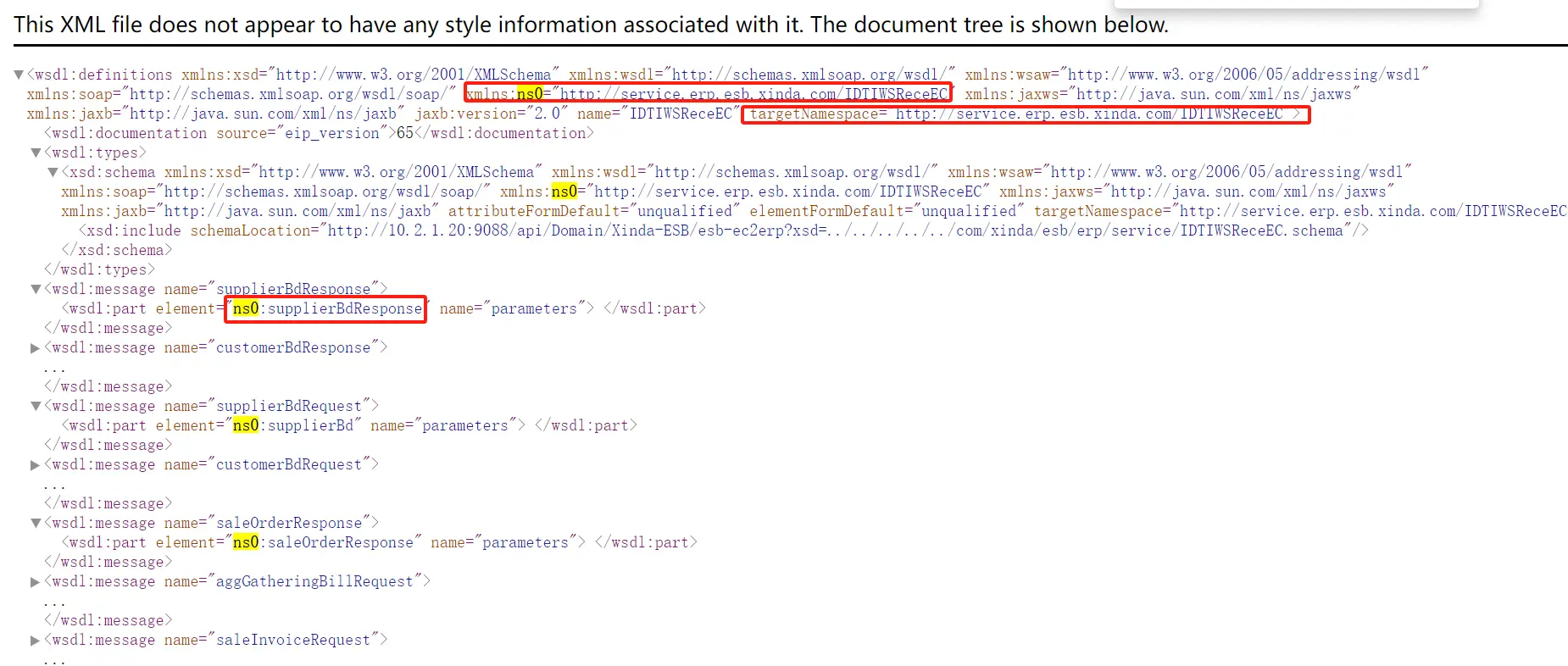Collapse the wsdl:types node
The image size is (1568, 666).
click(x=36, y=153)
